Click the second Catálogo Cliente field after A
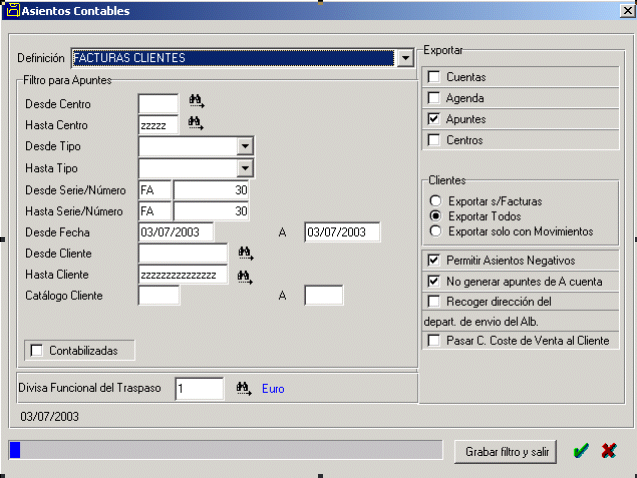The image size is (637, 478). (324, 295)
